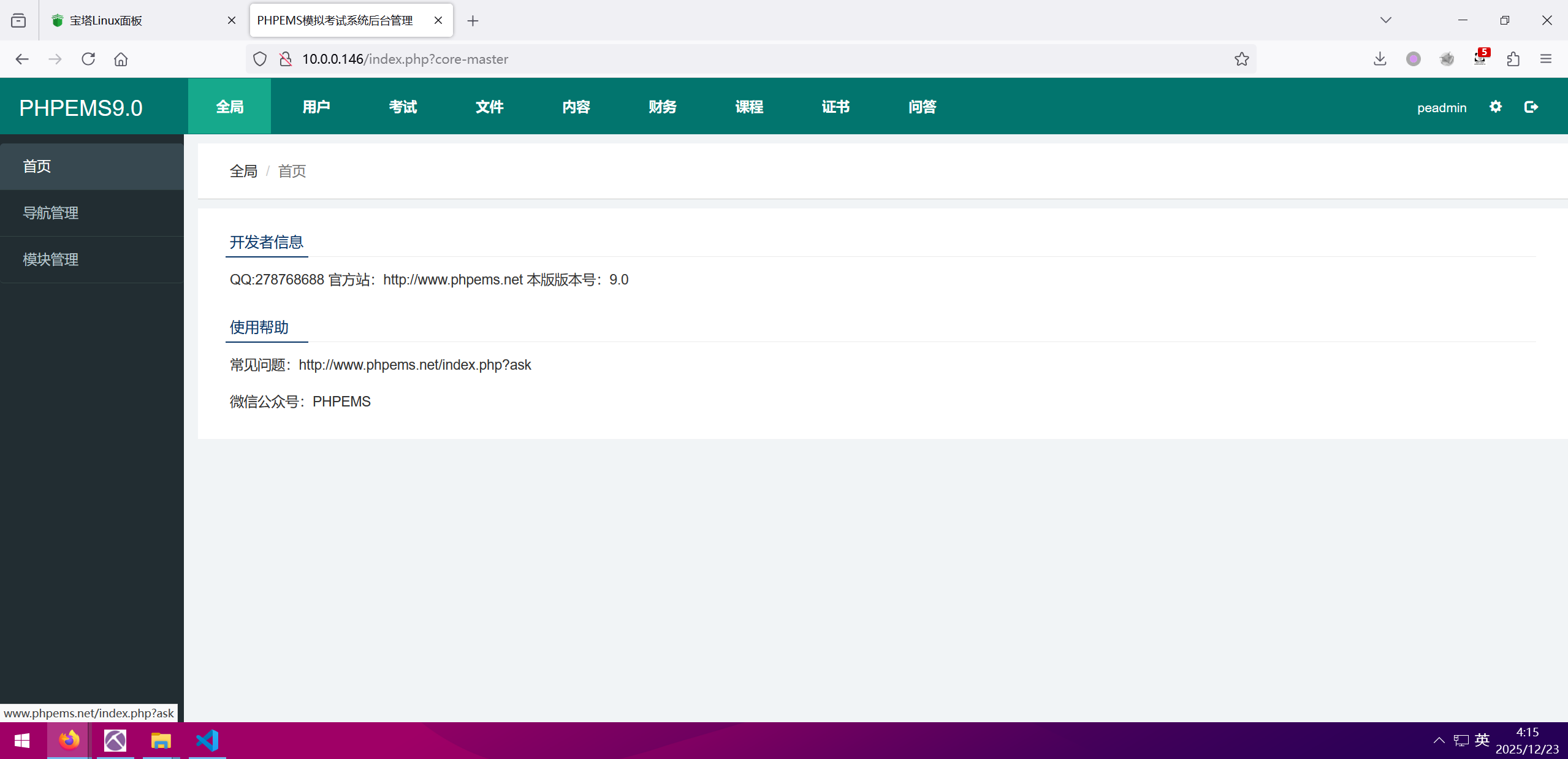Viewport: 1568px width, 759px height.
Task: Click the QQ:278768688 text
Action: tap(277, 280)
